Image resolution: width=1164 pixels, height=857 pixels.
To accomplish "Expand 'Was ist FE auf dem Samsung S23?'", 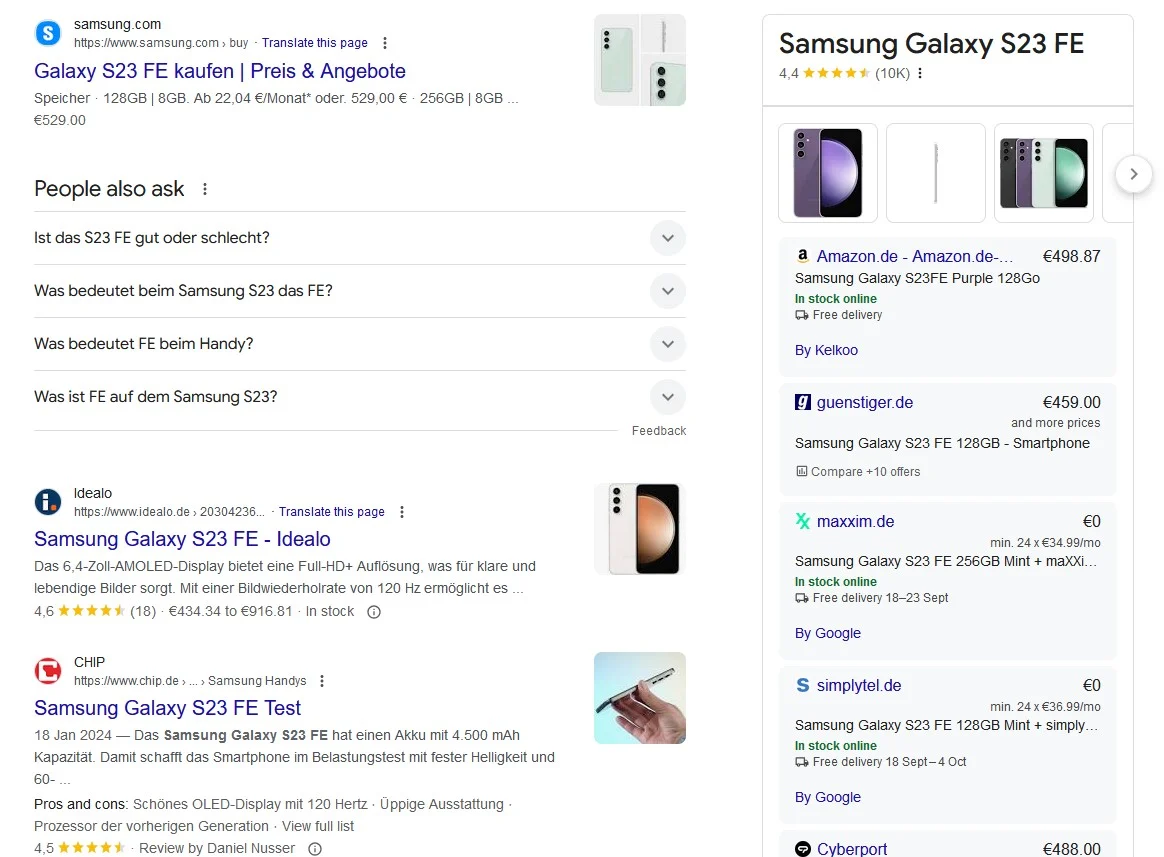I will [360, 397].
